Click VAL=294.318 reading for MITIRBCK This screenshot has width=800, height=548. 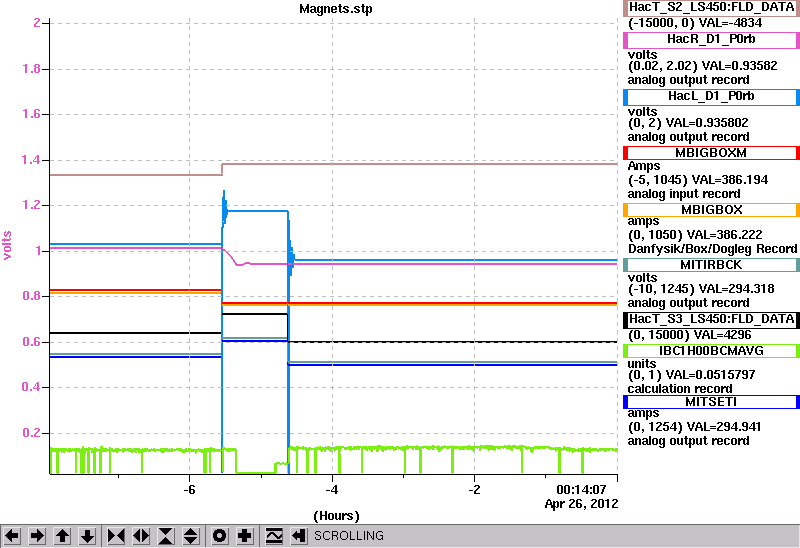736,289
